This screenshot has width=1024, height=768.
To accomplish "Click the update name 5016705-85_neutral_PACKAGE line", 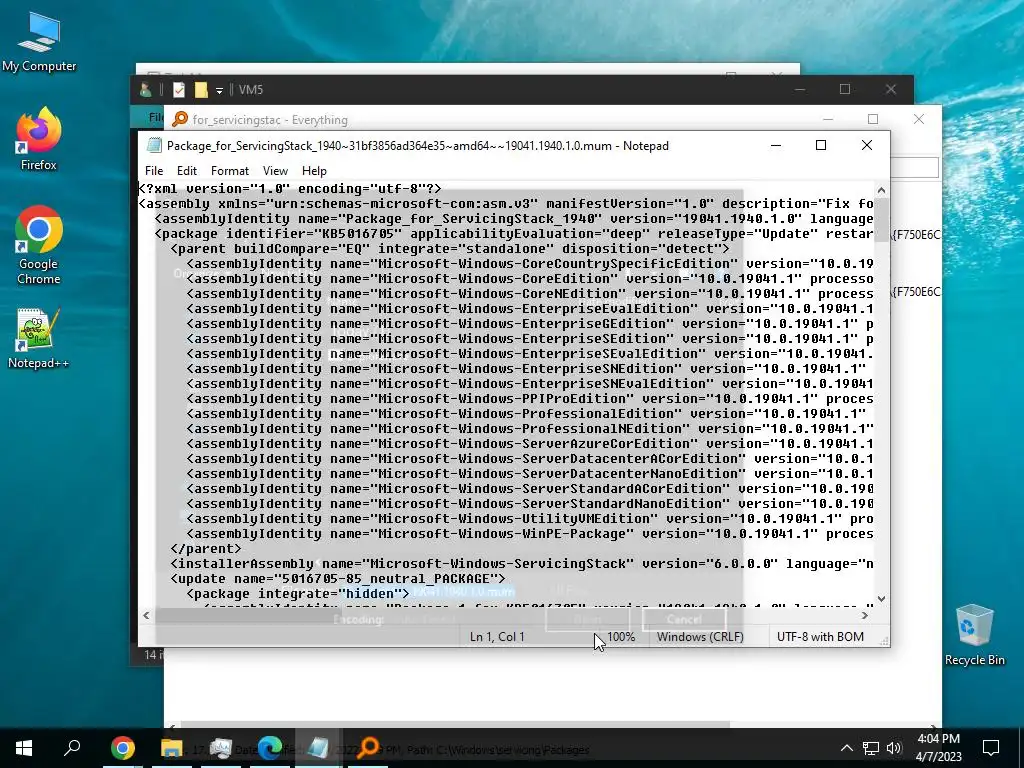I will [338, 579].
